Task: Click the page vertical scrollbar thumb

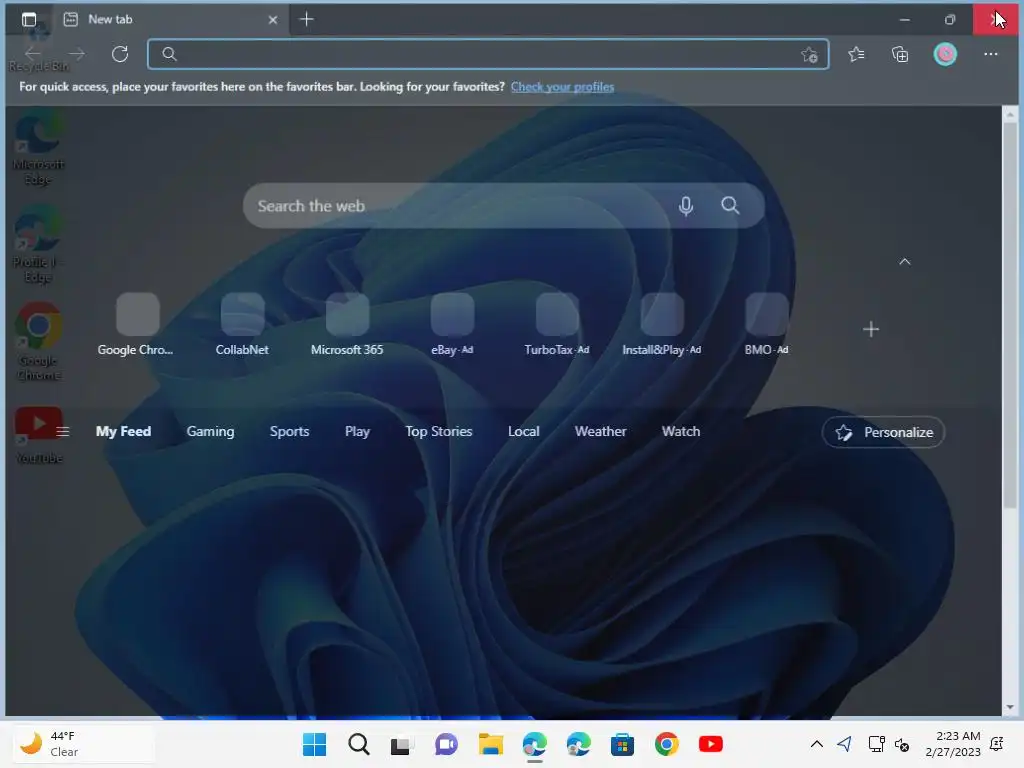Action: (1010, 313)
